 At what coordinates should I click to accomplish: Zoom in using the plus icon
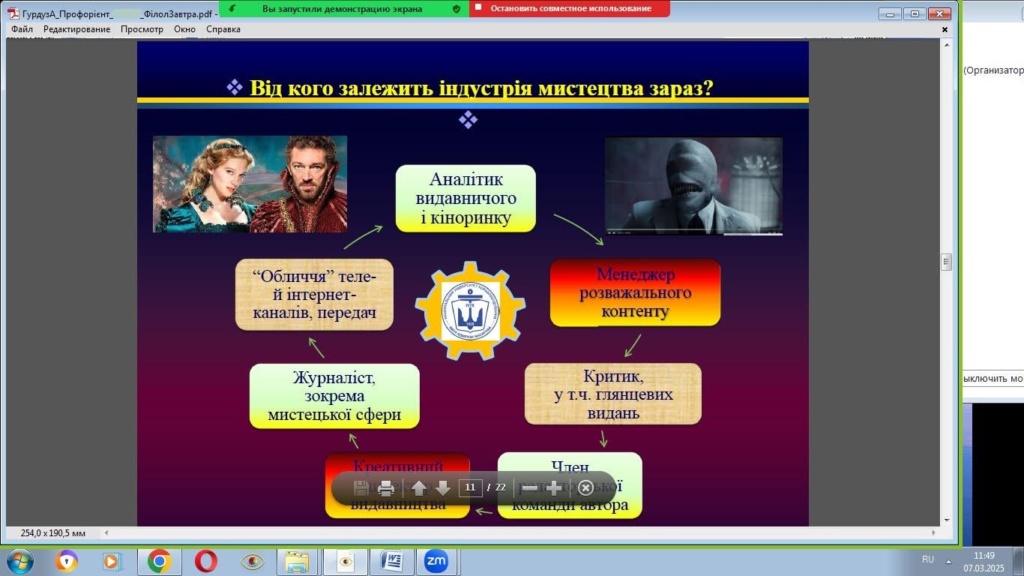click(x=554, y=487)
